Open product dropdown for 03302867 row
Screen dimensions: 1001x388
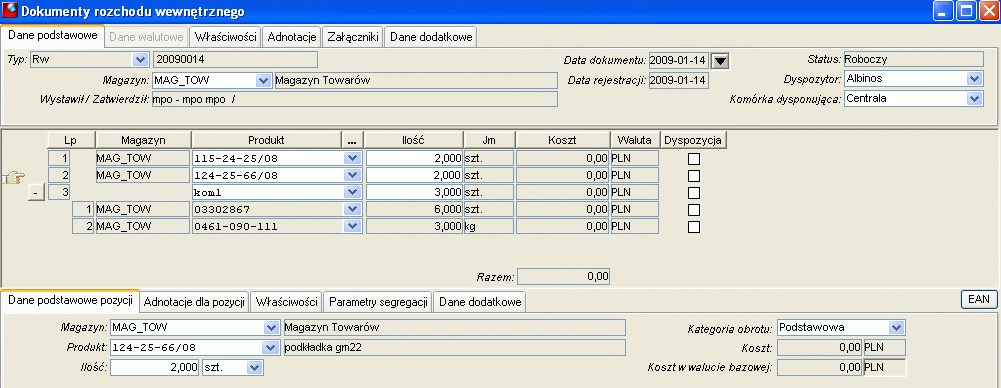353,209
